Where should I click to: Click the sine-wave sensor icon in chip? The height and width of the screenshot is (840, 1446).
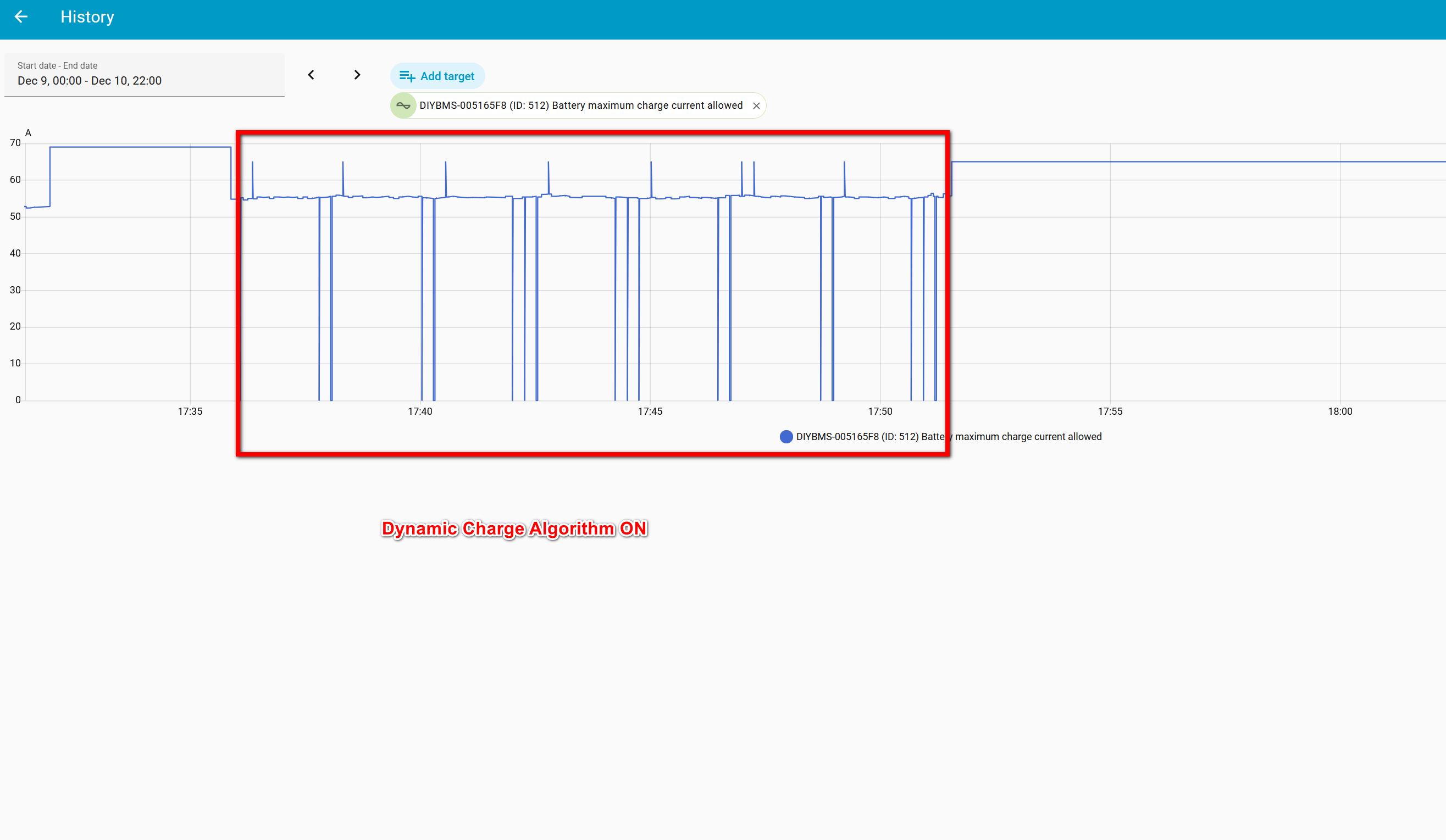click(403, 105)
